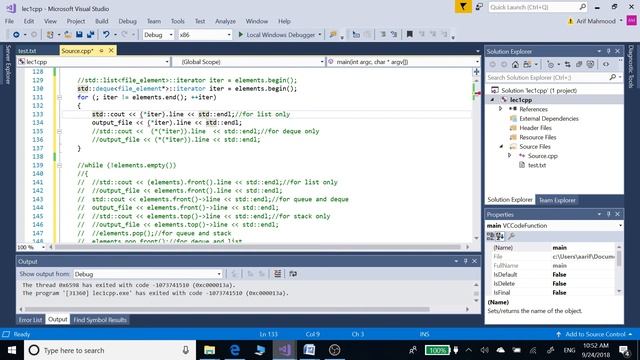
Task: Click the Save All icon
Action: click(90, 35)
